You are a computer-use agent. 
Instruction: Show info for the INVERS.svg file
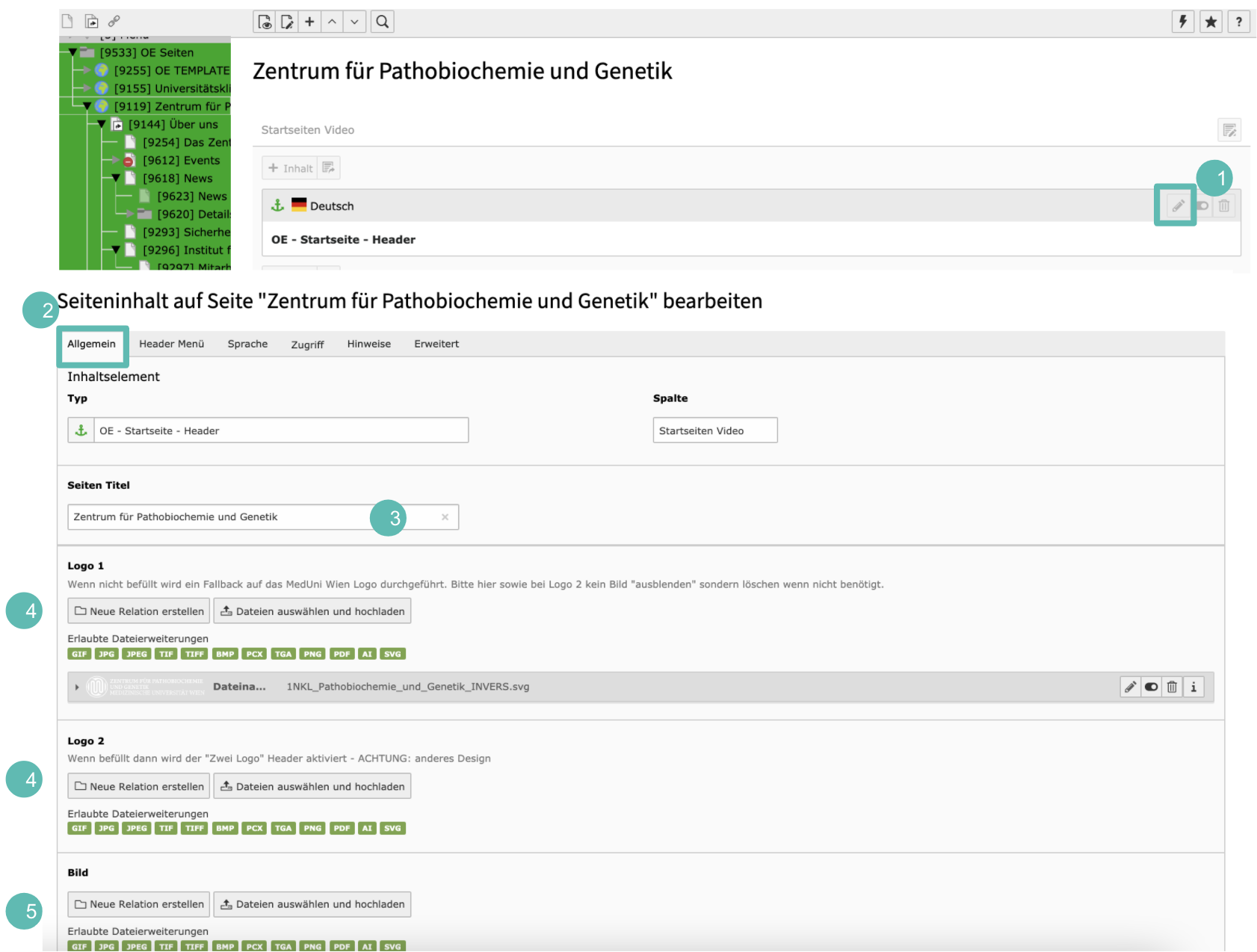(x=1193, y=687)
